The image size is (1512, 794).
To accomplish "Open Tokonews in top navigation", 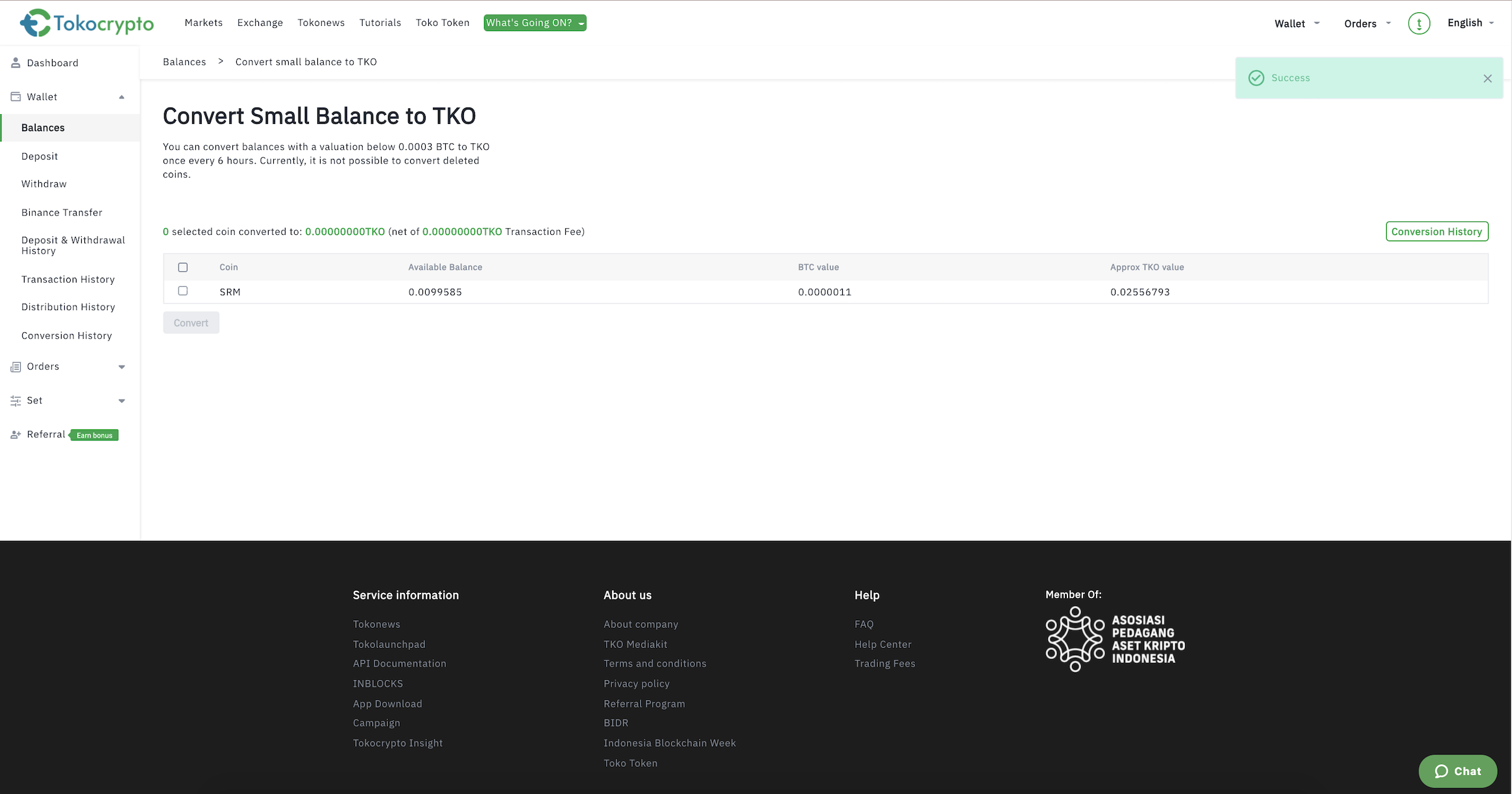I will pos(321,23).
